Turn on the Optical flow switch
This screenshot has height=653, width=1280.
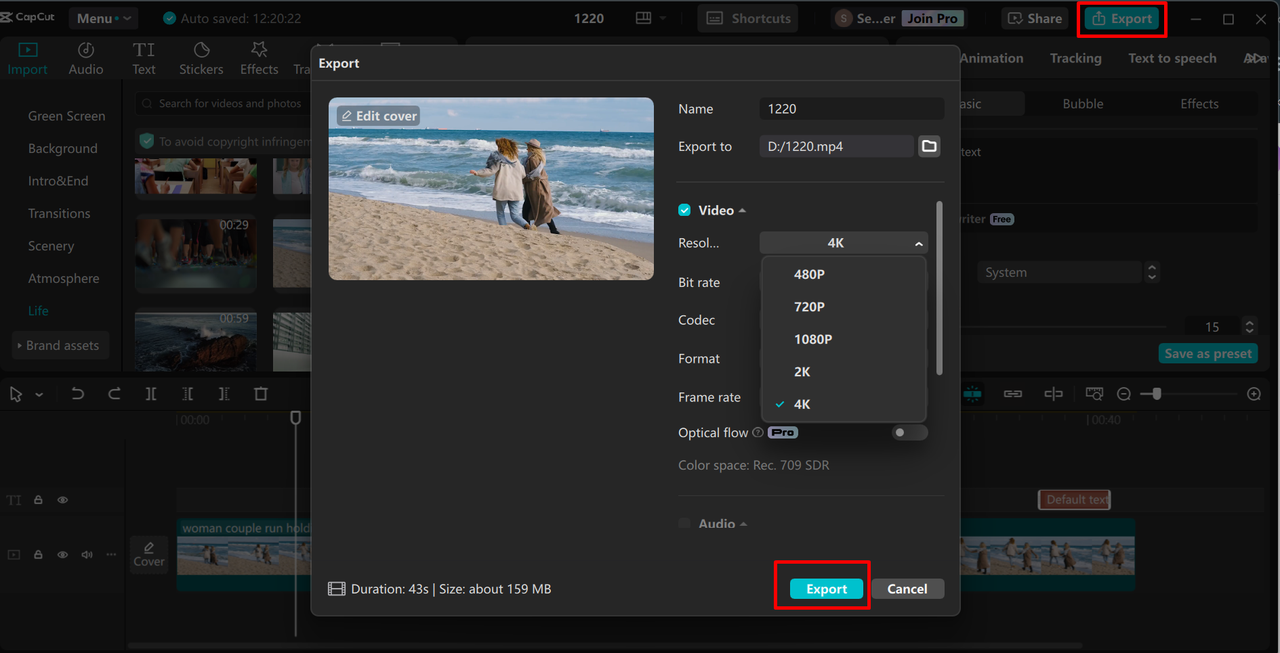coord(909,433)
